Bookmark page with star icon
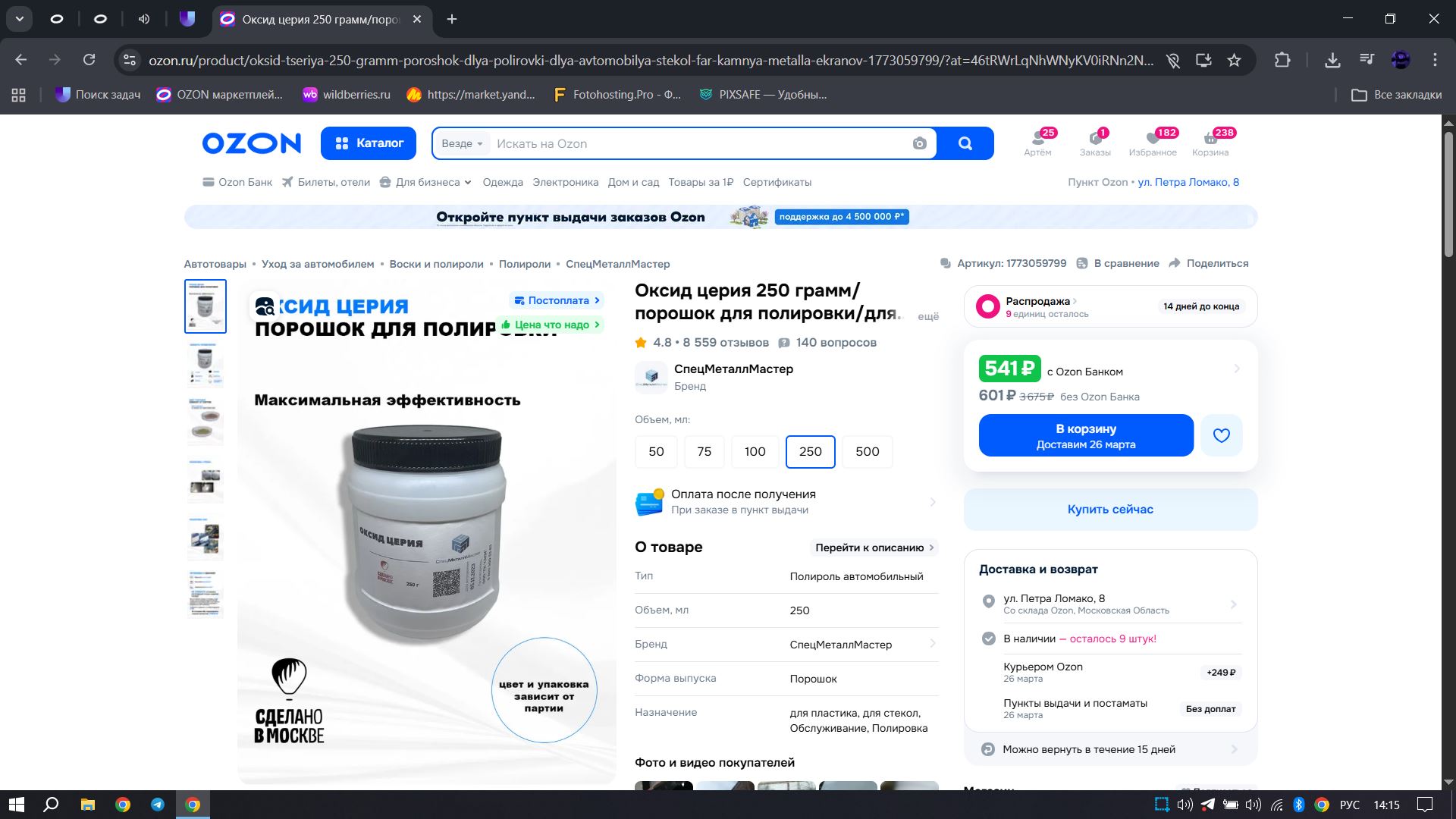Screen dimensions: 1456x819 point(1234,61)
